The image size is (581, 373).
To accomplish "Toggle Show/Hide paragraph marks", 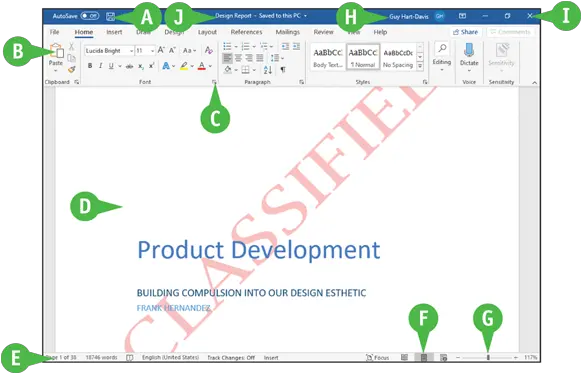I will pyautogui.click(x=283, y=69).
